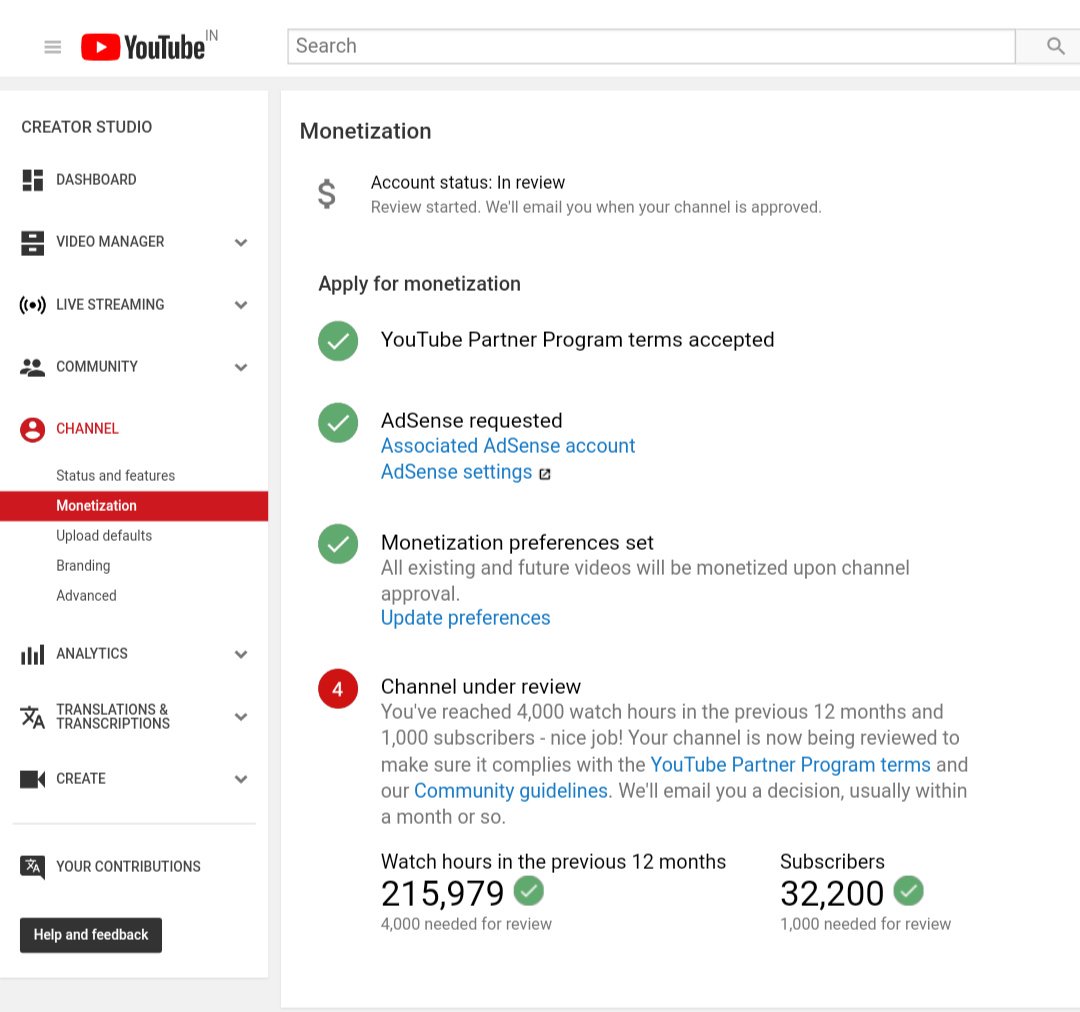Open the hamburger guide menu icon

point(52,47)
